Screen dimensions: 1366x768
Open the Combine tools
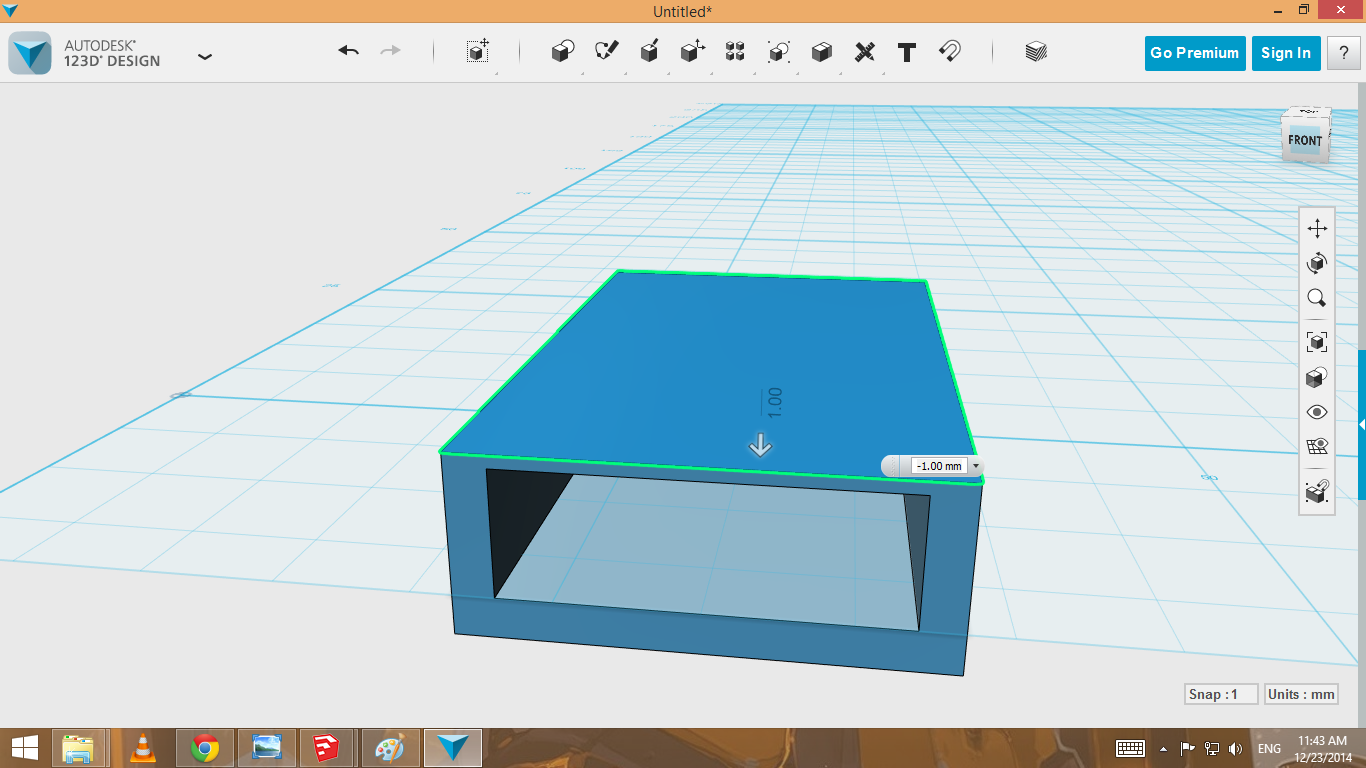tap(822, 52)
